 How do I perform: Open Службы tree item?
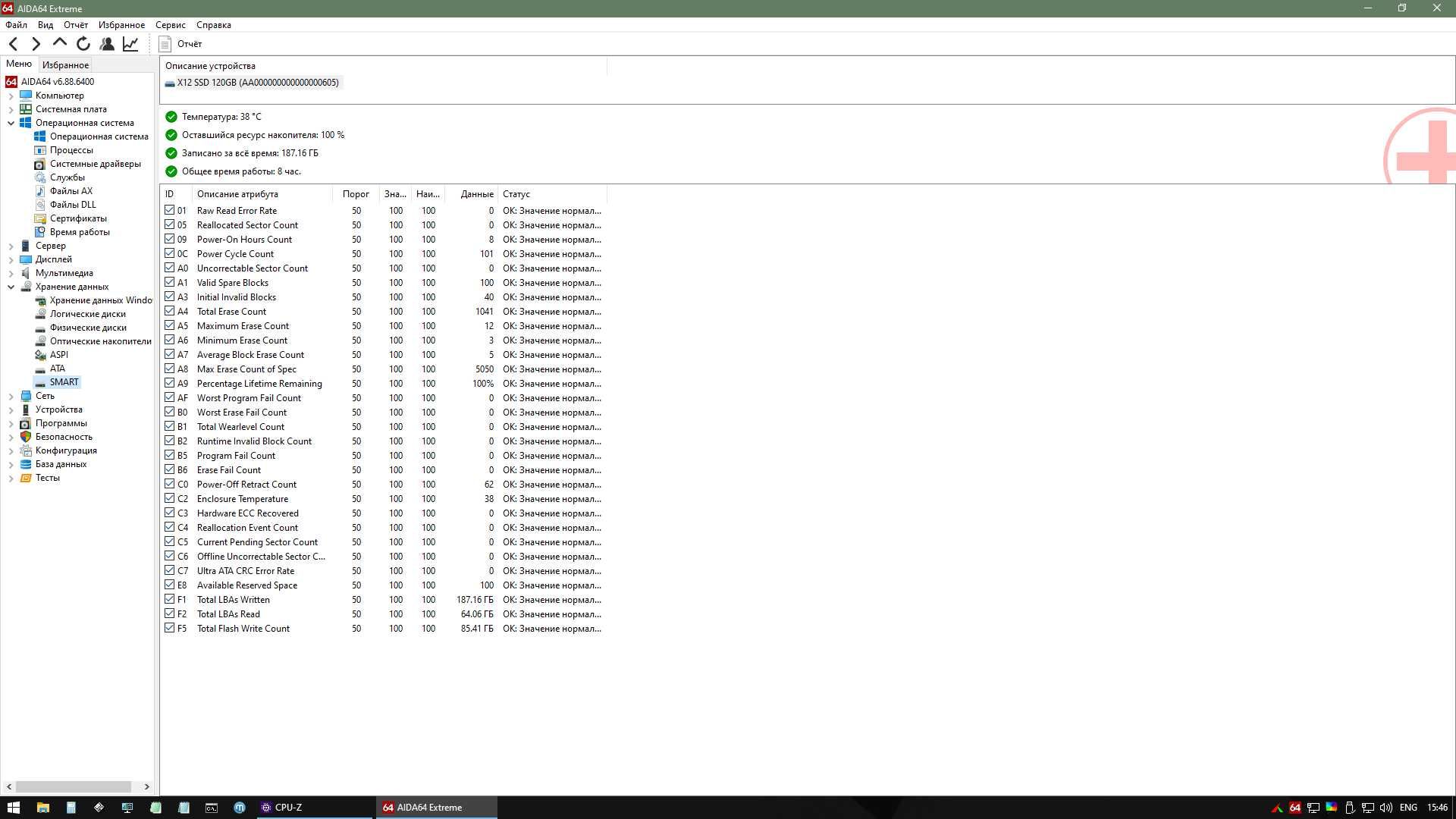[x=67, y=177]
